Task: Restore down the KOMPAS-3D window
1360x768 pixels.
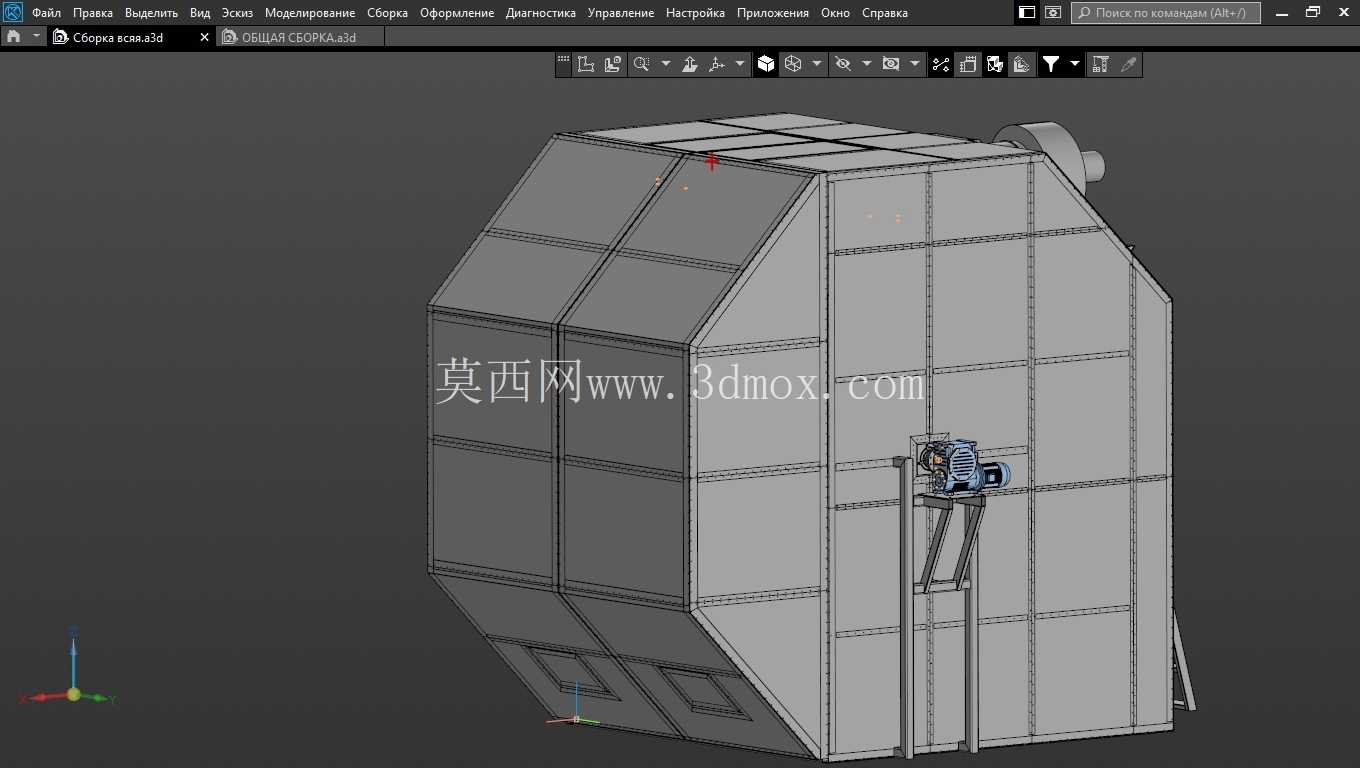Action: click(1313, 12)
